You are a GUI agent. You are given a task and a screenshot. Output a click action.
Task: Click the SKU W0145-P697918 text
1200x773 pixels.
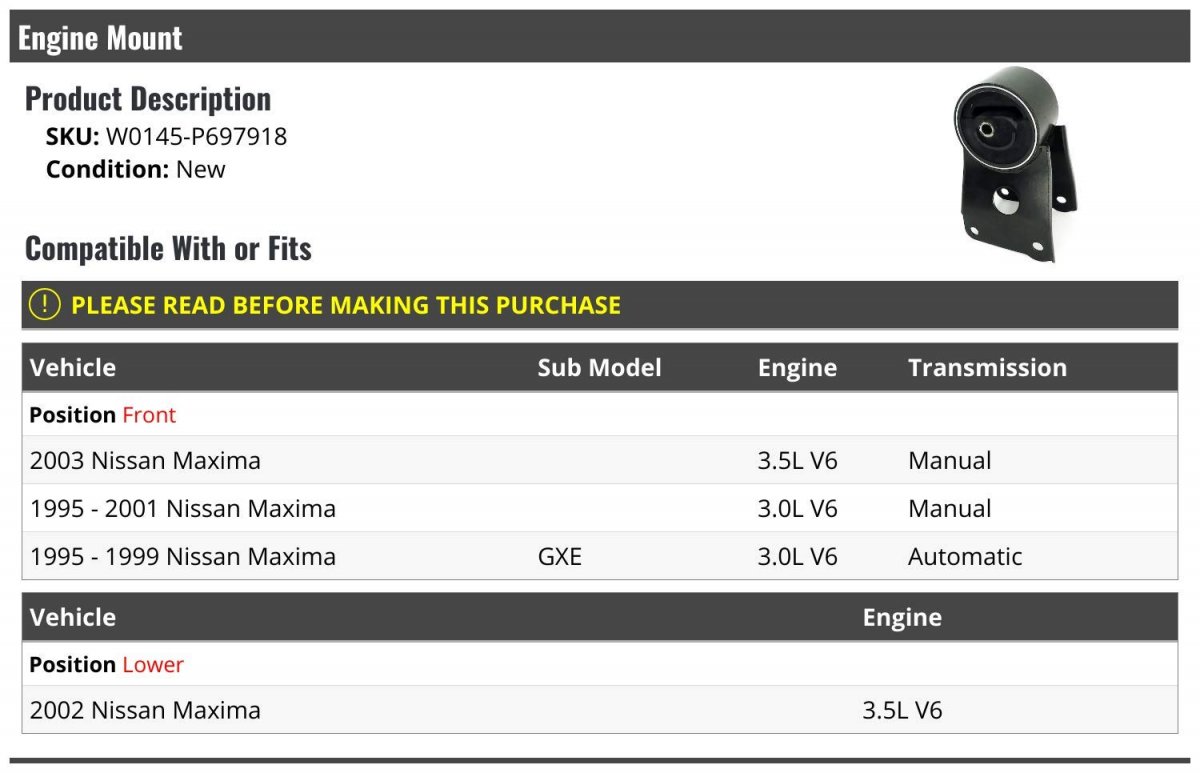click(167, 137)
